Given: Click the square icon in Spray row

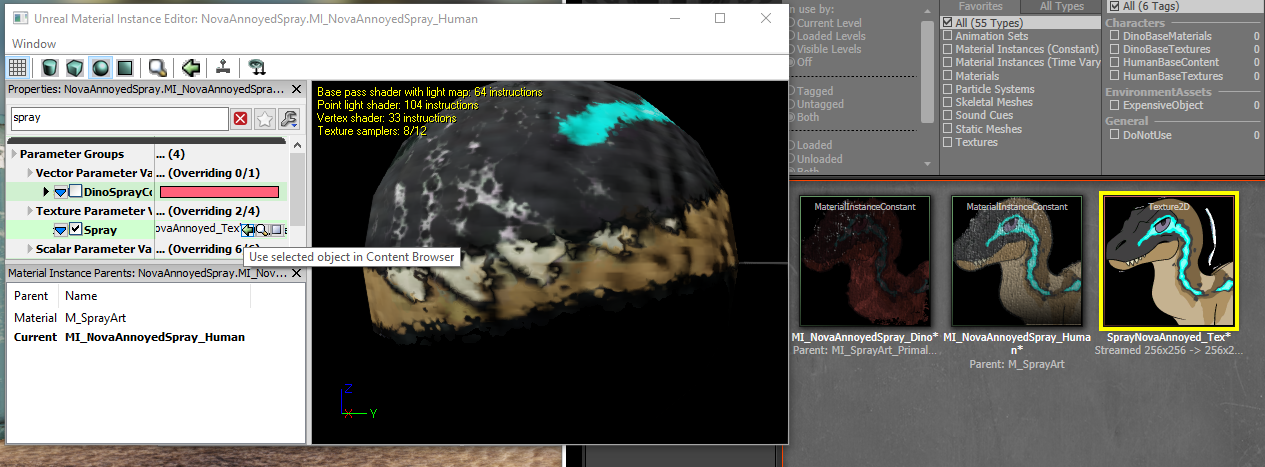Looking at the screenshot, I should [x=276, y=230].
